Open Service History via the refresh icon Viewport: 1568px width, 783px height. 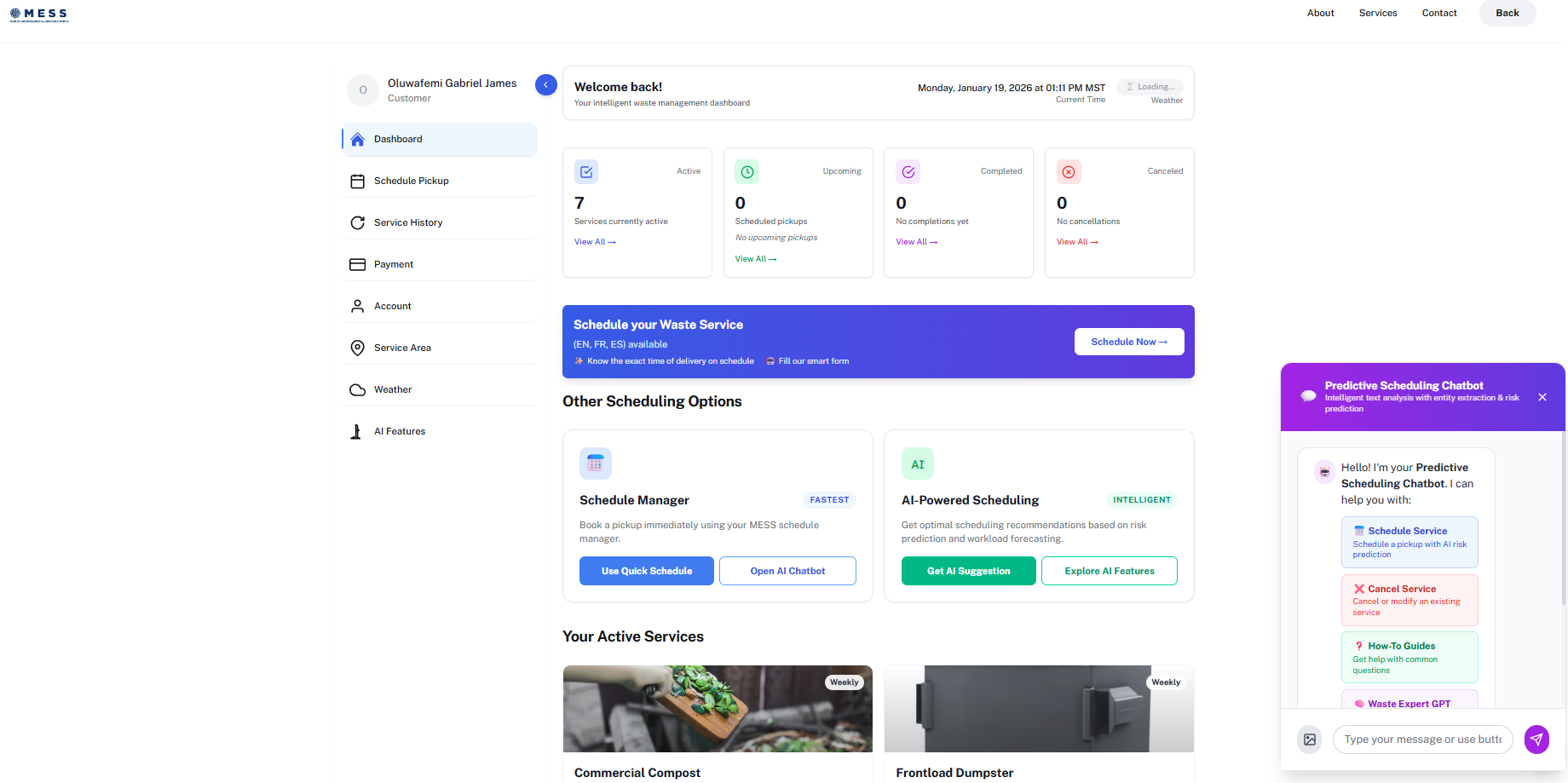tap(358, 222)
